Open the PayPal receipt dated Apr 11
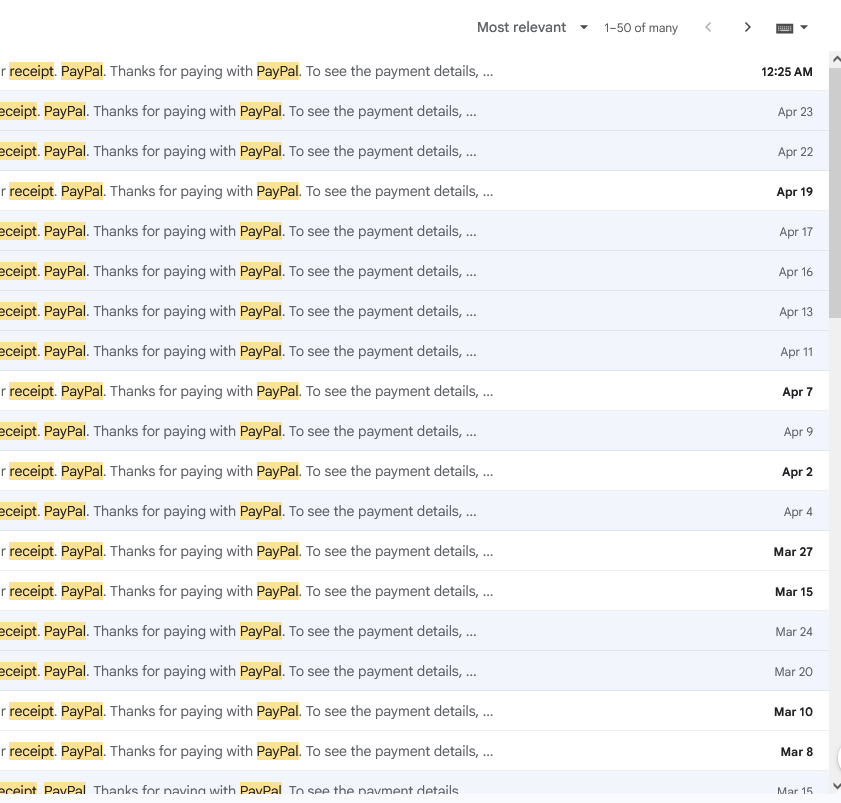841x803 pixels. 414,351
